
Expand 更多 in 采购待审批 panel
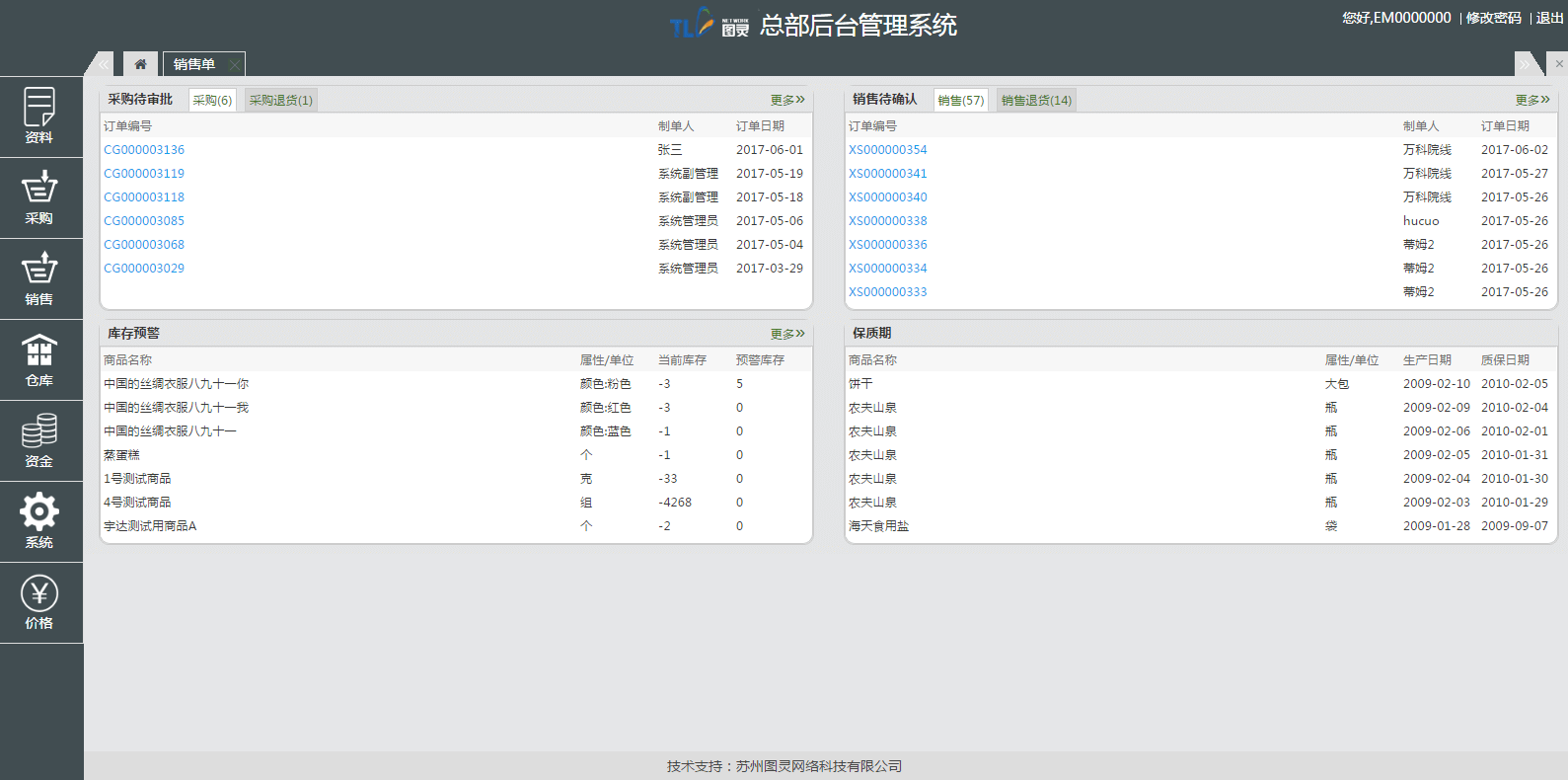(x=786, y=100)
